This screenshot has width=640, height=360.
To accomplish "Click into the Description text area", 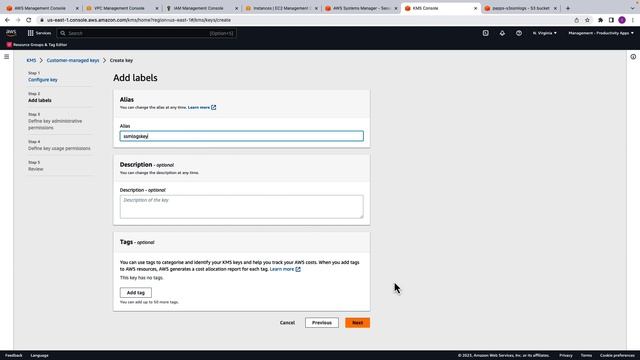I will [242, 207].
